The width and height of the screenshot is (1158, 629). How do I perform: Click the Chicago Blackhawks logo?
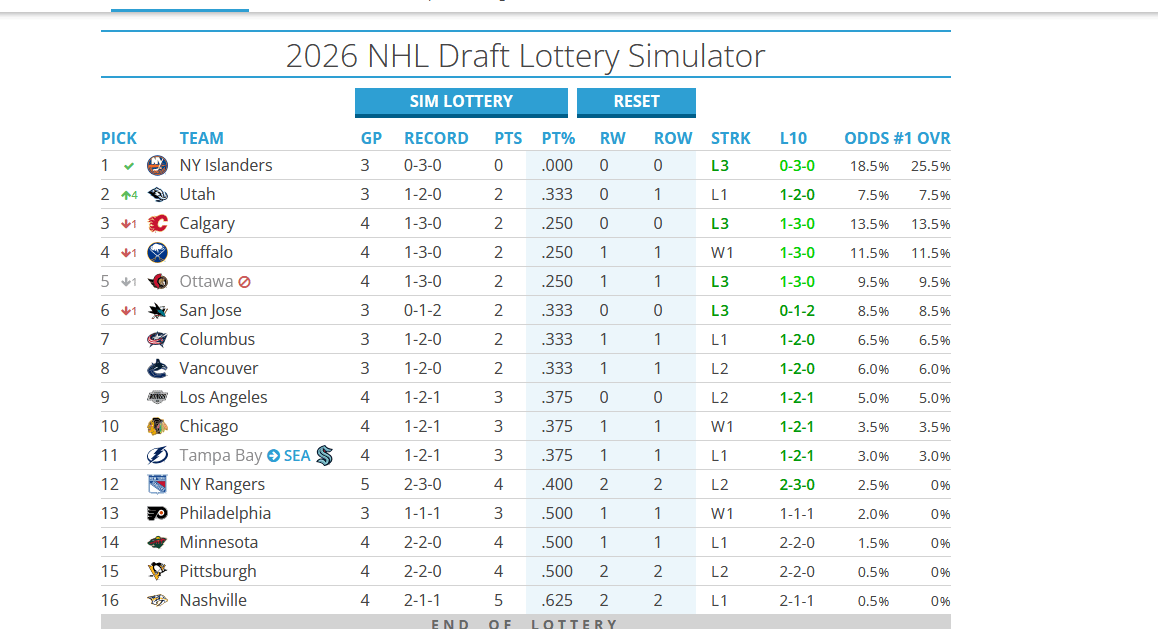tap(157, 427)
